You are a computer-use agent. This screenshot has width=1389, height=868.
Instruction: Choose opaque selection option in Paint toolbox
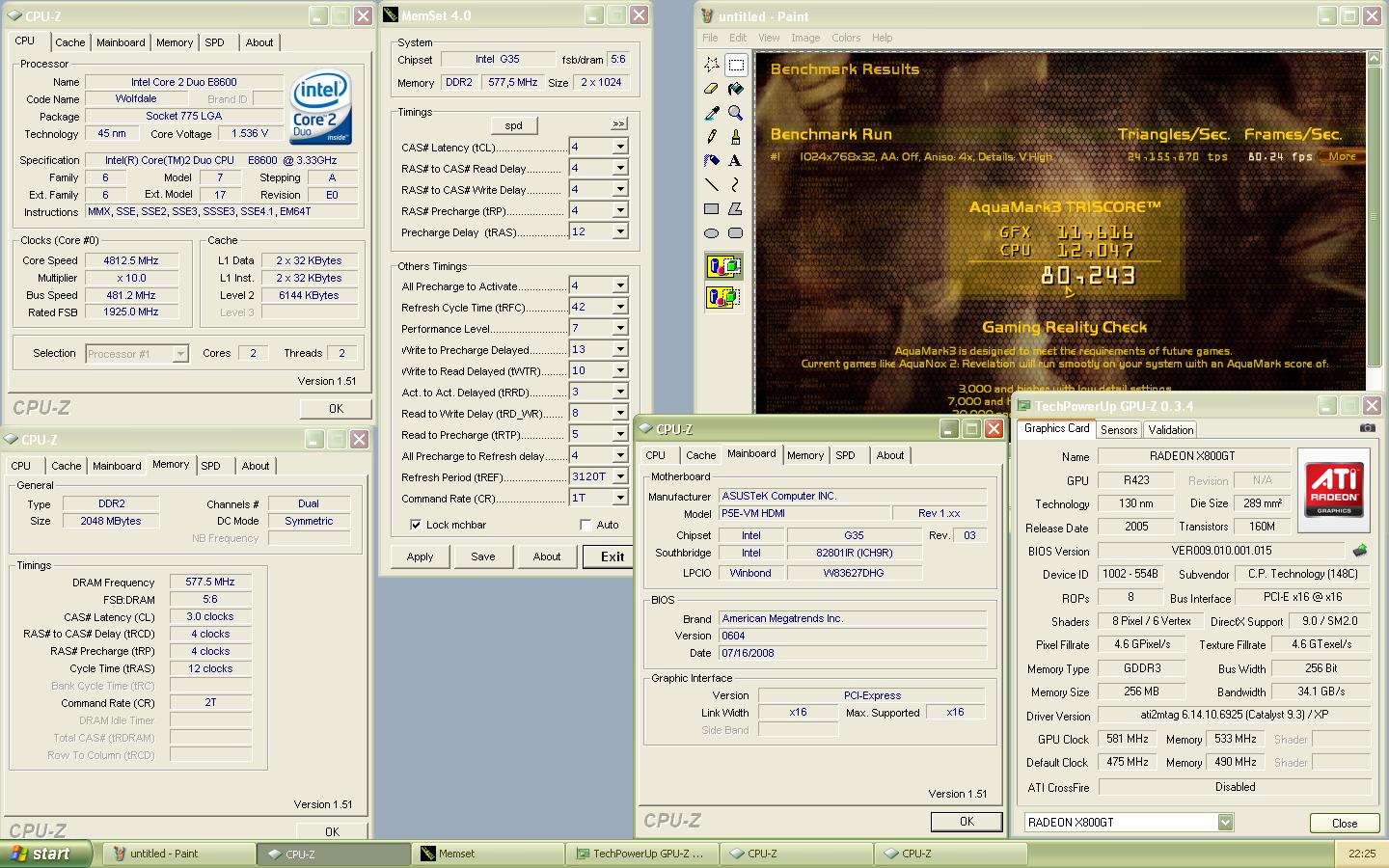[x=723, y=266]
